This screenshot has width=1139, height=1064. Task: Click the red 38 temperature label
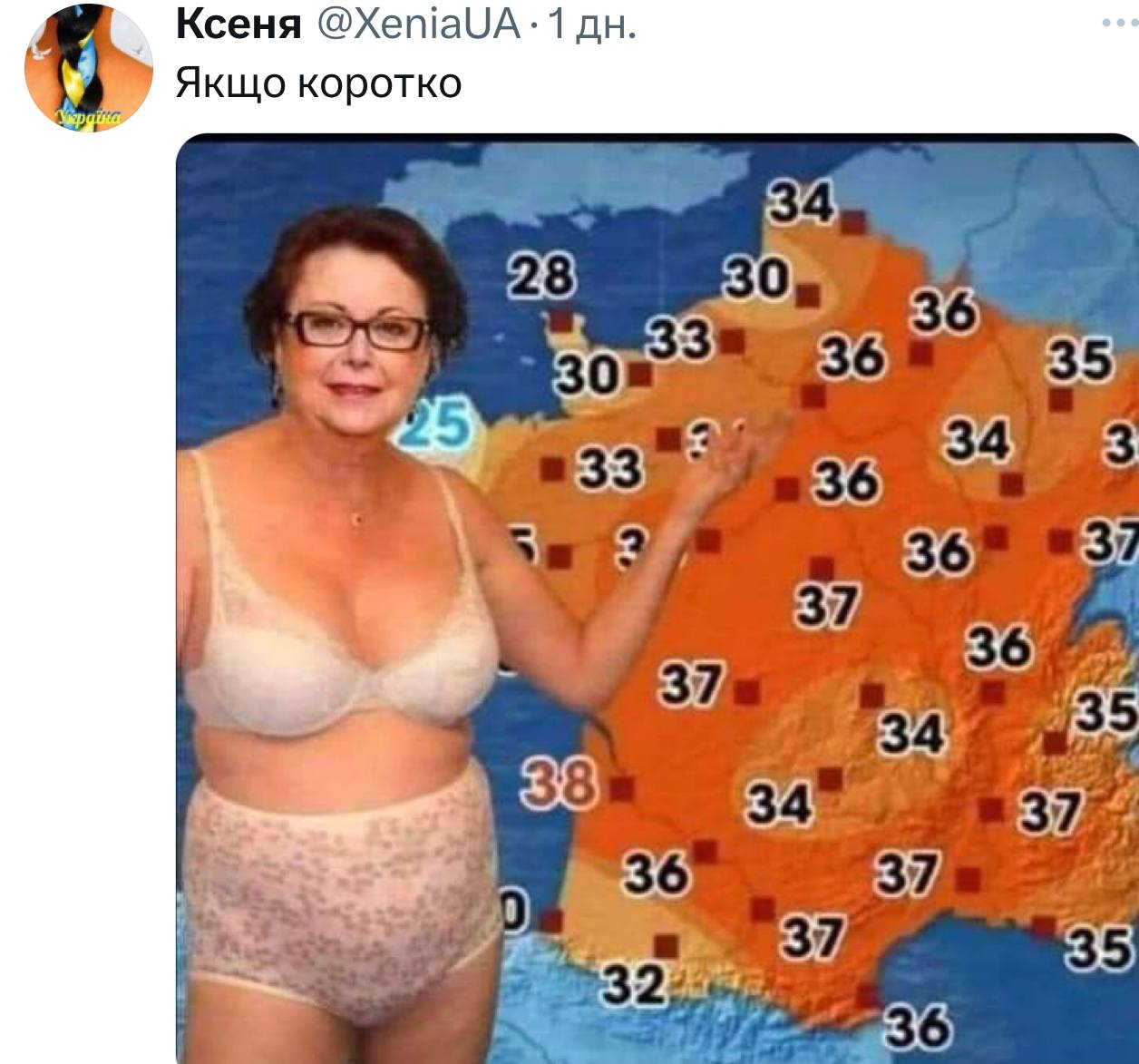pos(560,786)
